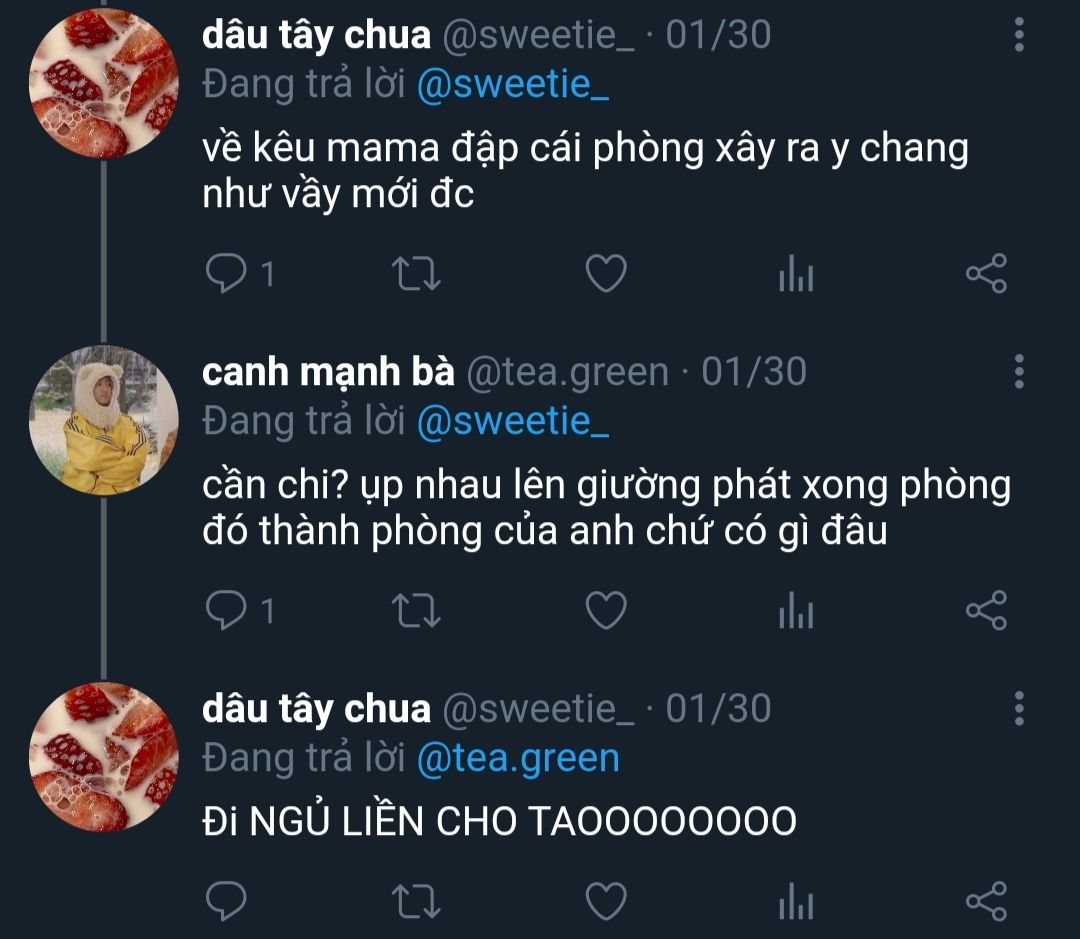1080x939 pixels.
Task: Retweet the canh mạnh bà reply
Action: (416, 610)
